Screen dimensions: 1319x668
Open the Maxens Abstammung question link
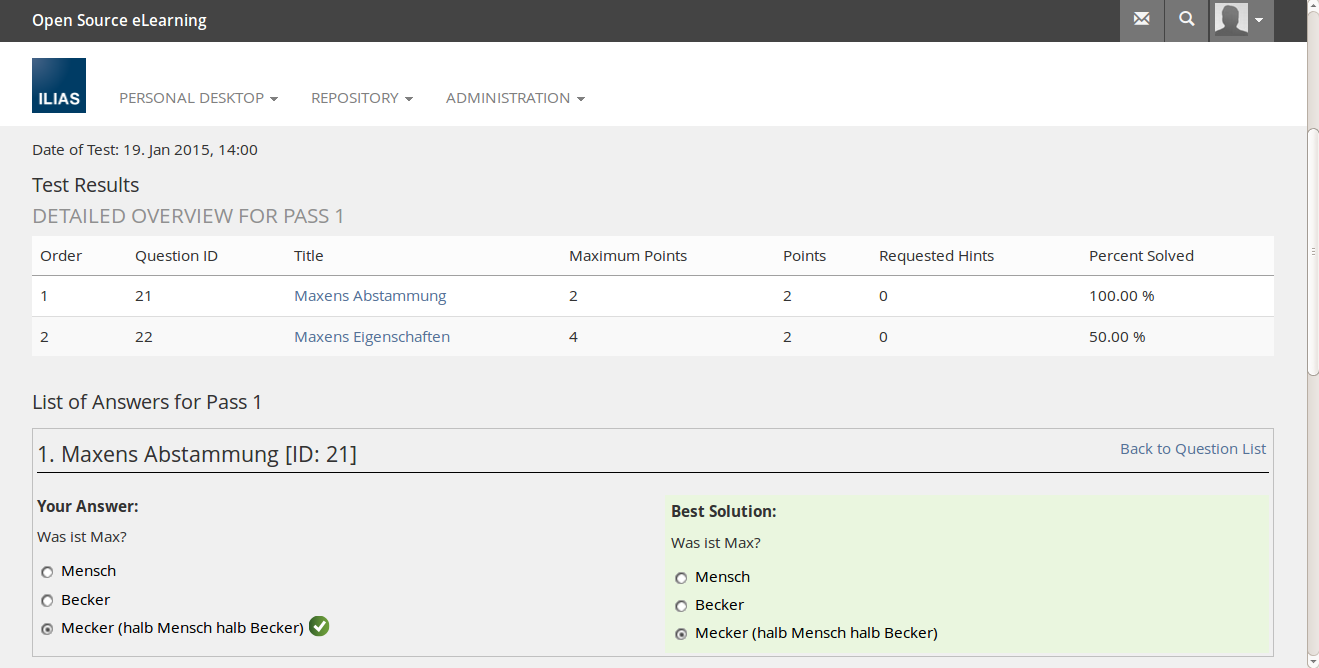tap(370, 296)
